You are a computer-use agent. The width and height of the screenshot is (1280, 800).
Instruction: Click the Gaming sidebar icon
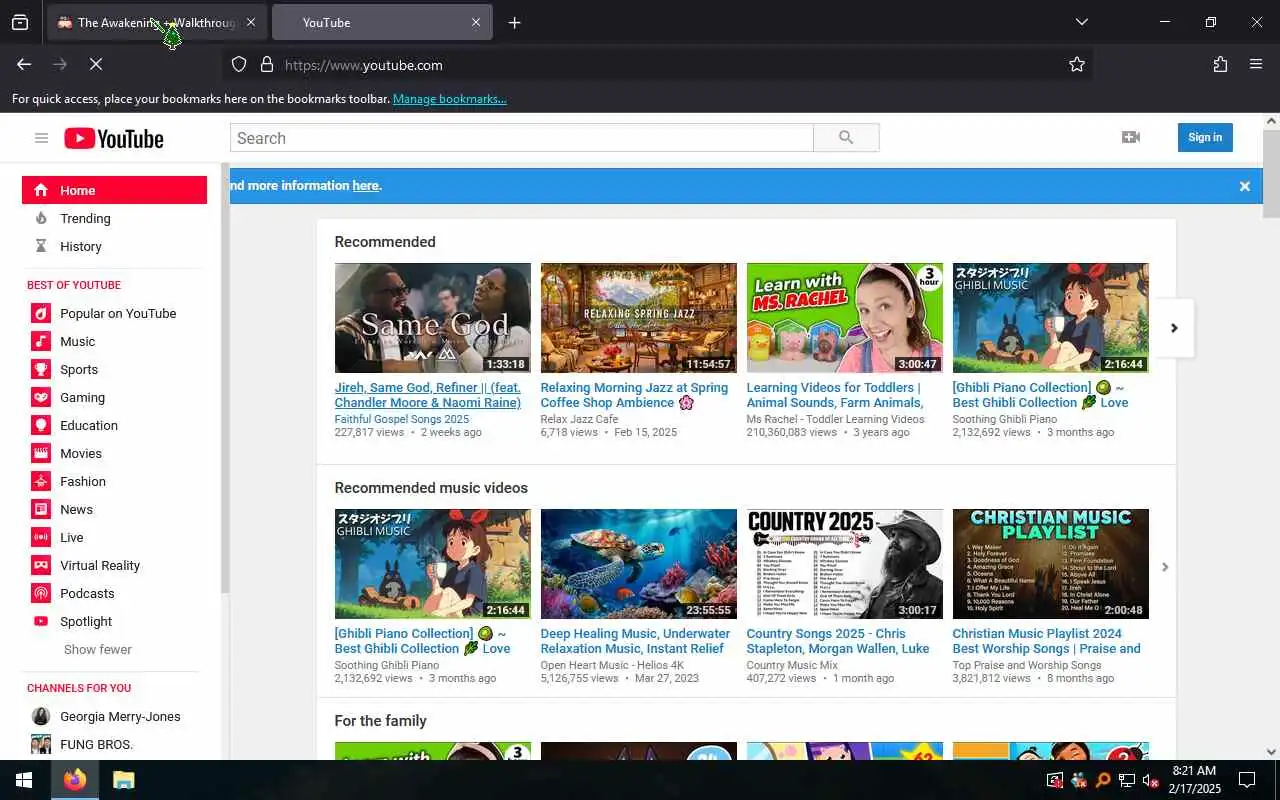tap(41, 397)
